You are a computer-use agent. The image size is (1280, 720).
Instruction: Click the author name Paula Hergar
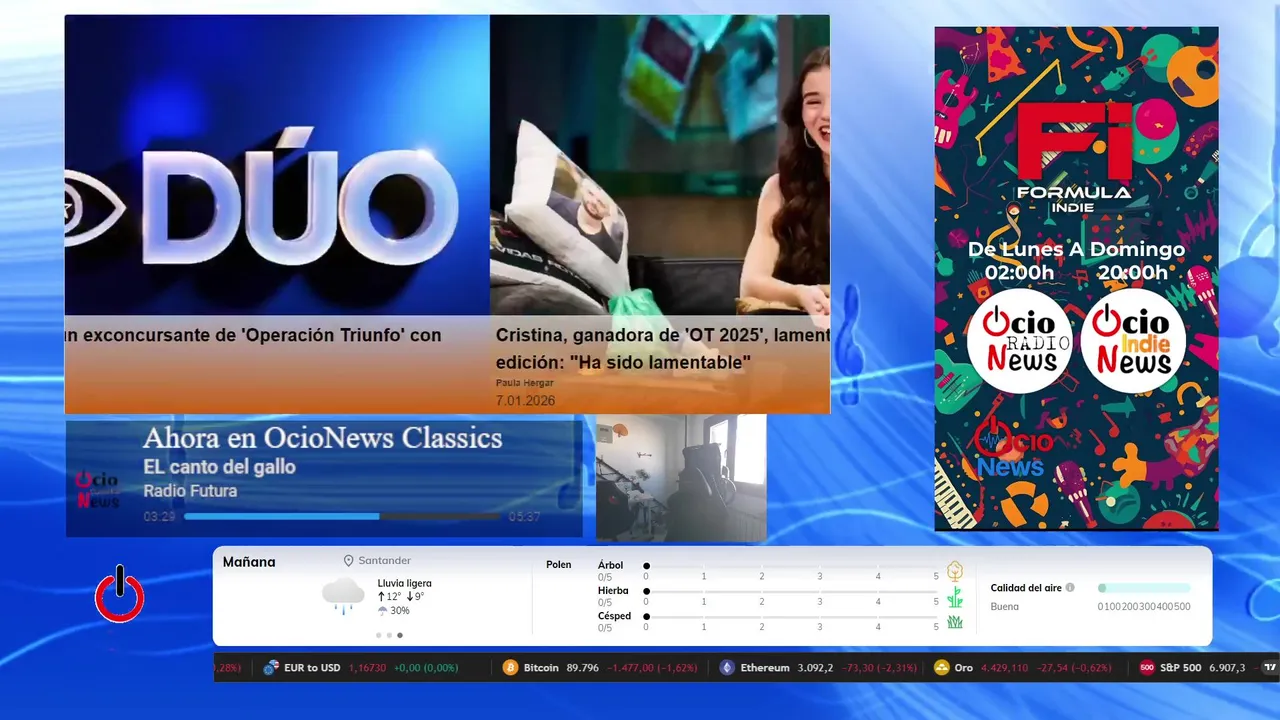524,383
